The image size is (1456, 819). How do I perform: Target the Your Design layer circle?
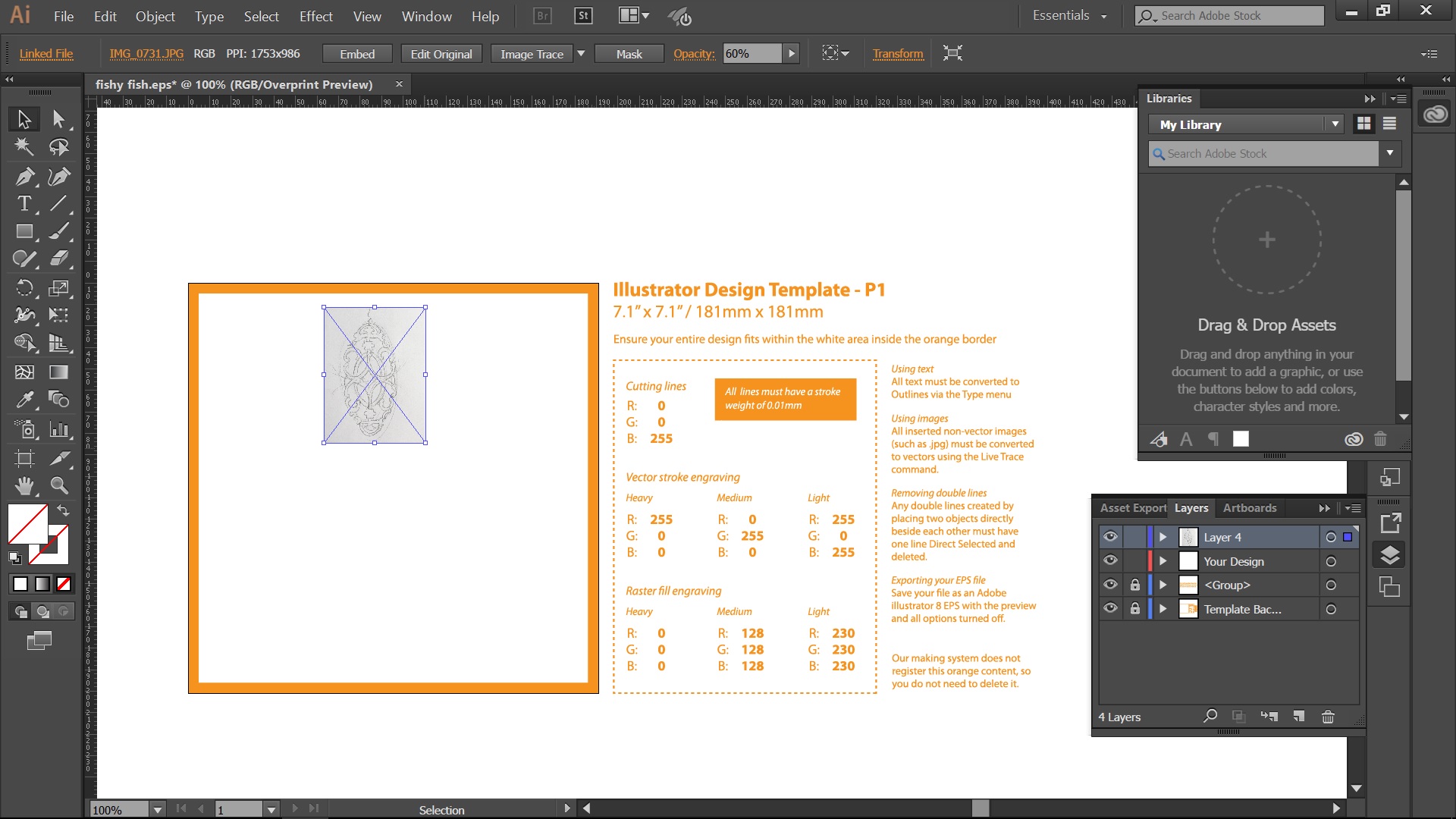click(1331, 561)
